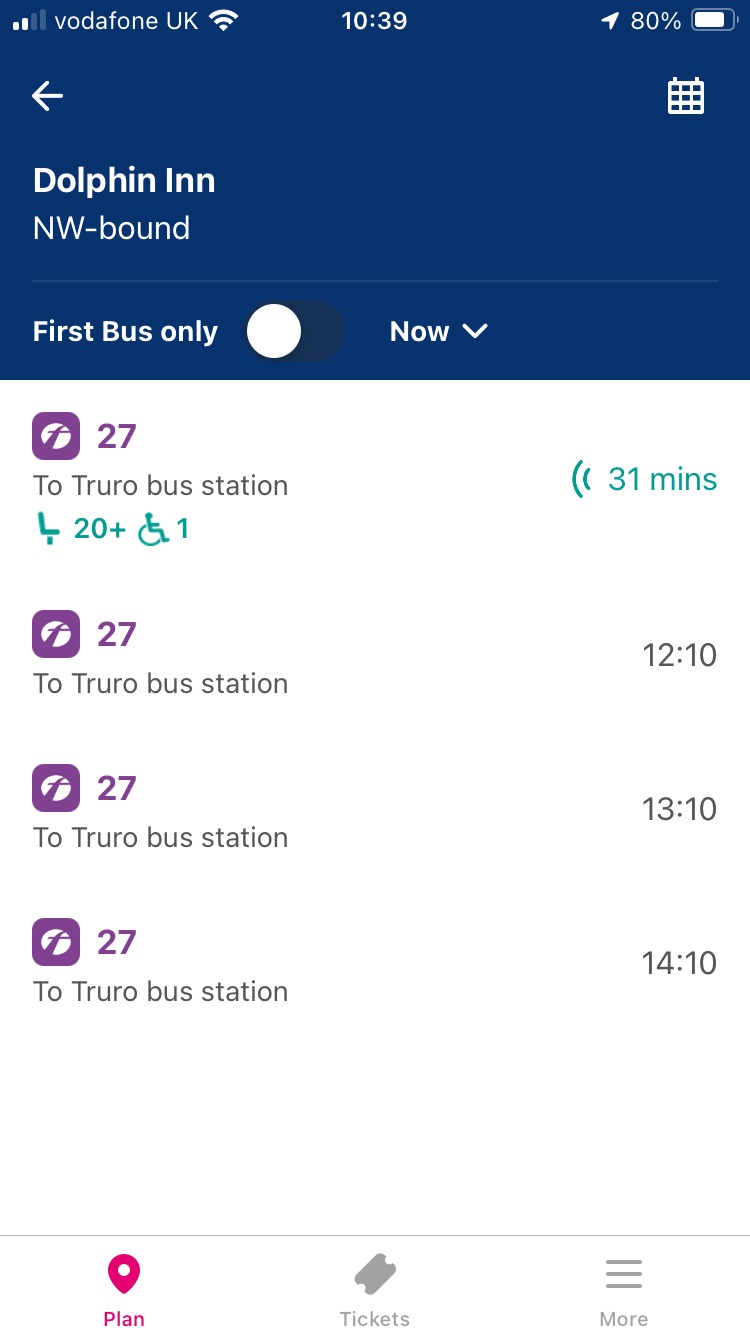Image resolution: width=750 pixels, height=1334 pixels.
Task: Tap the 31 mins live departure time
Action: [x=662, y=479]
